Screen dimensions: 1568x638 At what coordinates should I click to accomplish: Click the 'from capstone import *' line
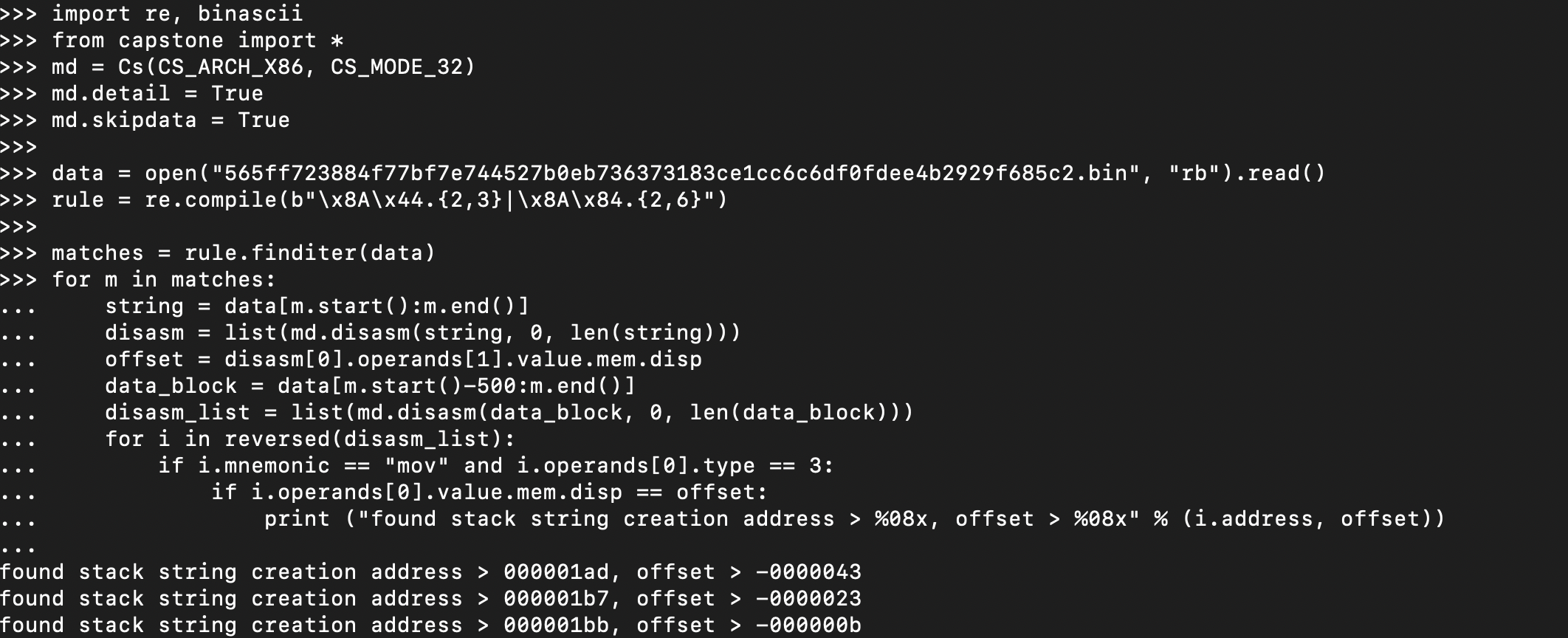pos(198,41)
